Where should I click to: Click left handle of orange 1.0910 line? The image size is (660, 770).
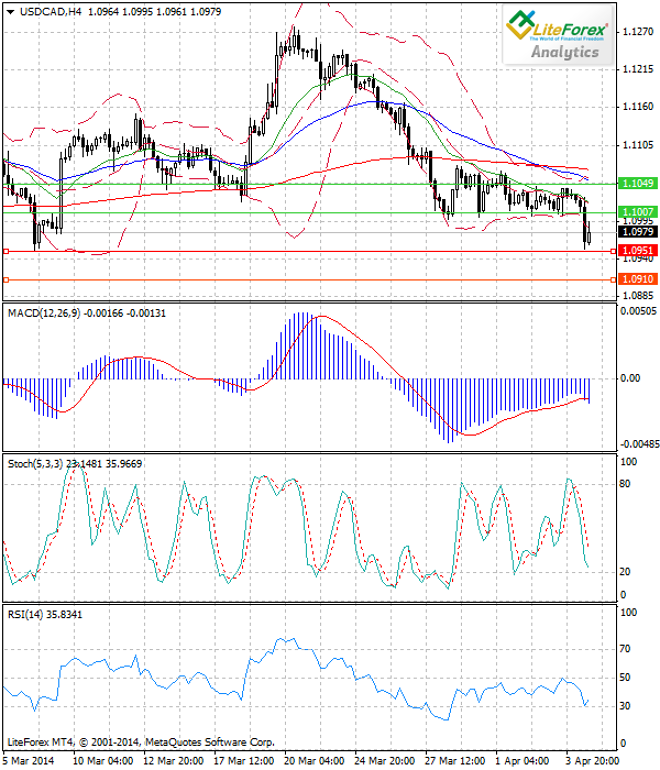[x=6, y=280]
